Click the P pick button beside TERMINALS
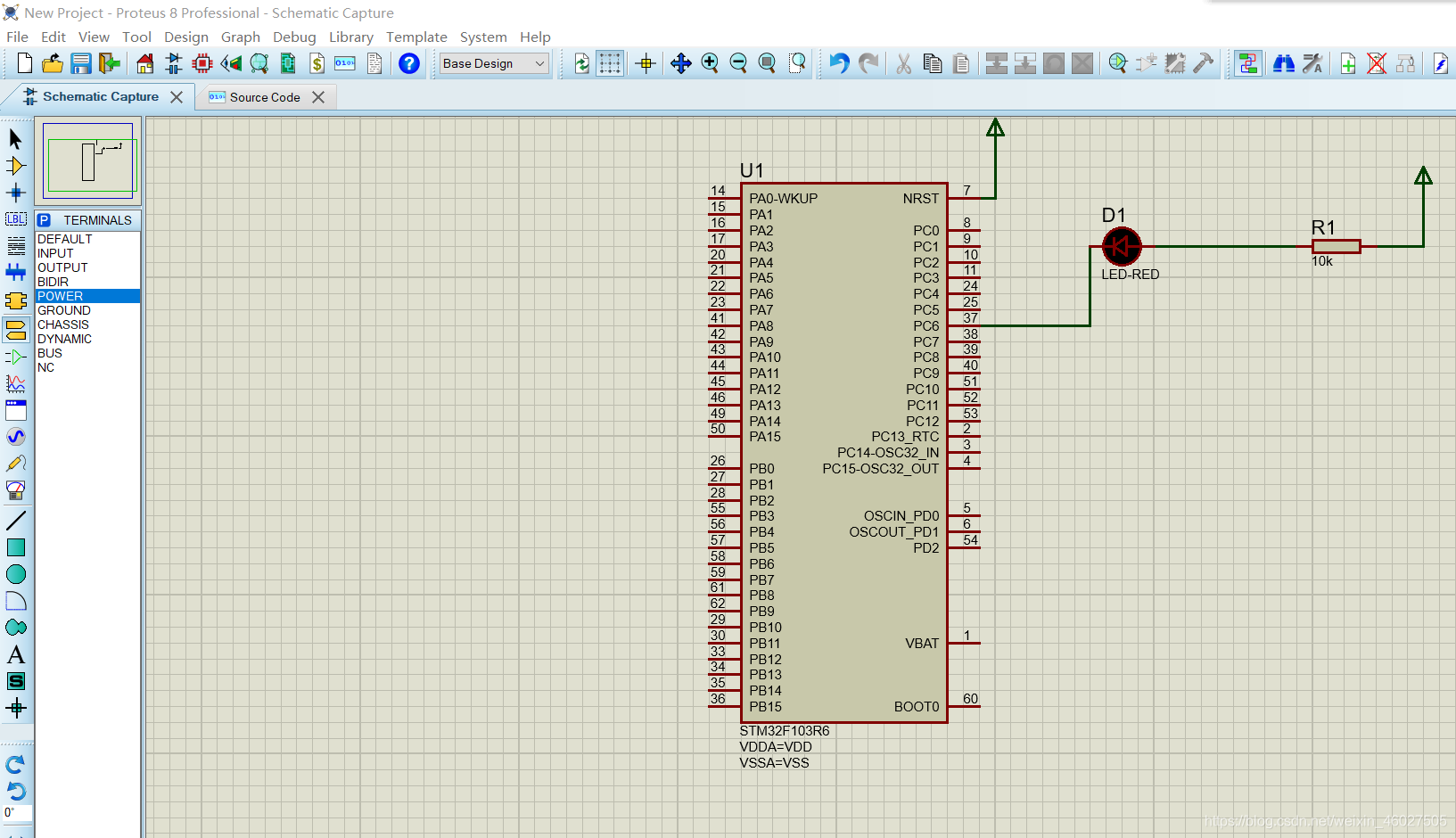This screenshot has width=1456, height=838. (x=44, y=220)
